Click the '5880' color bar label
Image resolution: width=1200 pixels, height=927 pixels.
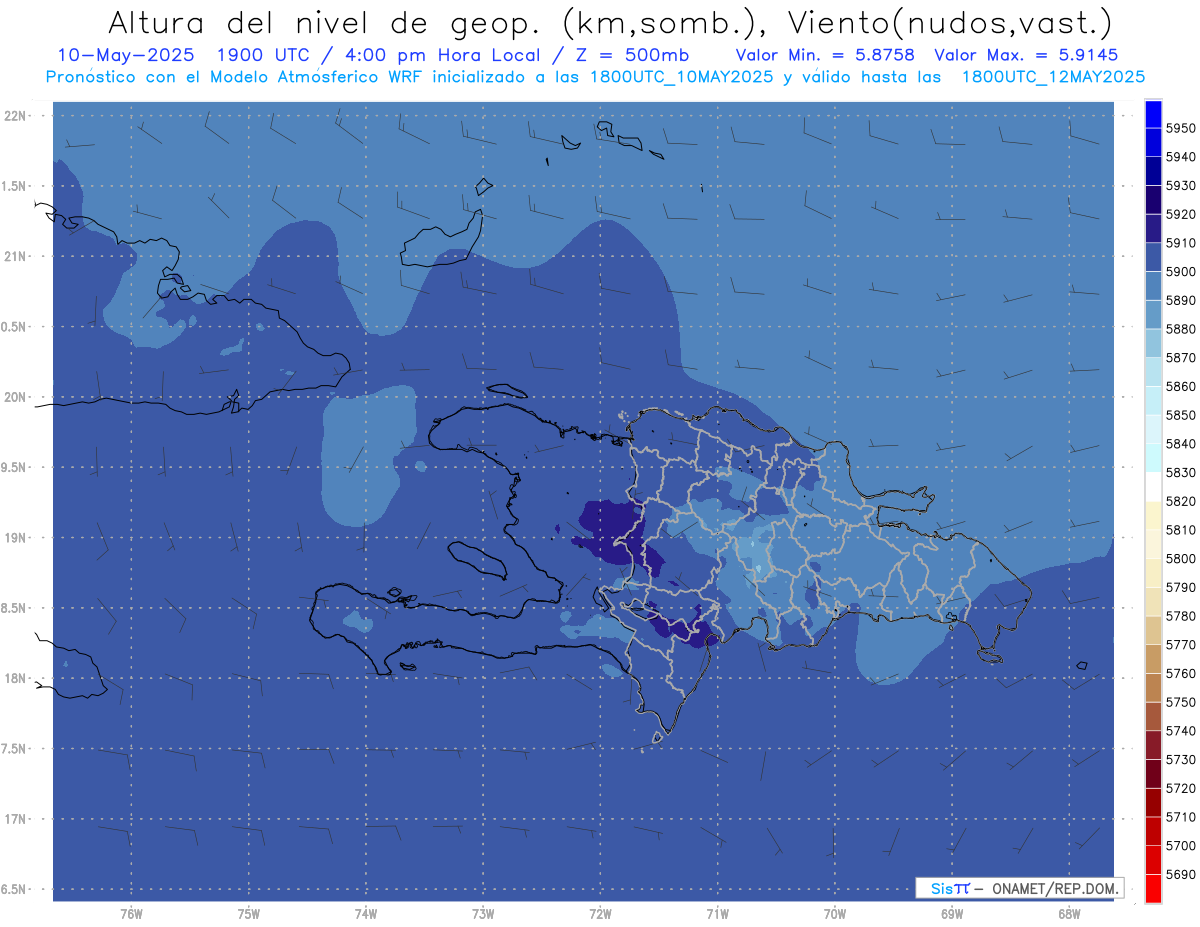pyautogui.click(x=1180, y=329)
